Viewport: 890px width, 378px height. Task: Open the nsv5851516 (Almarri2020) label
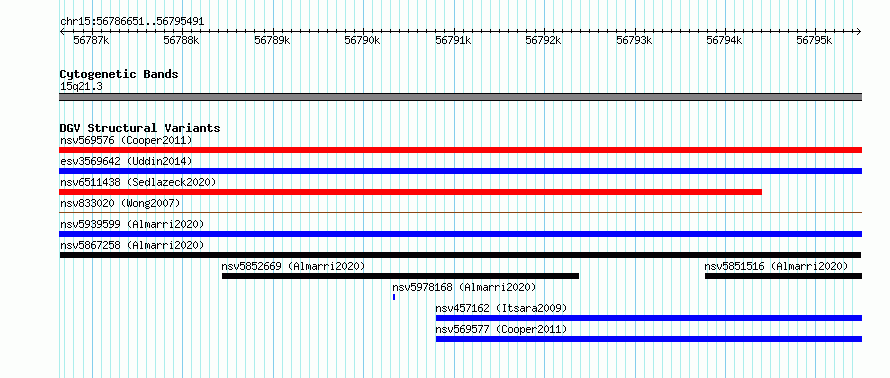tap(776, 266)
